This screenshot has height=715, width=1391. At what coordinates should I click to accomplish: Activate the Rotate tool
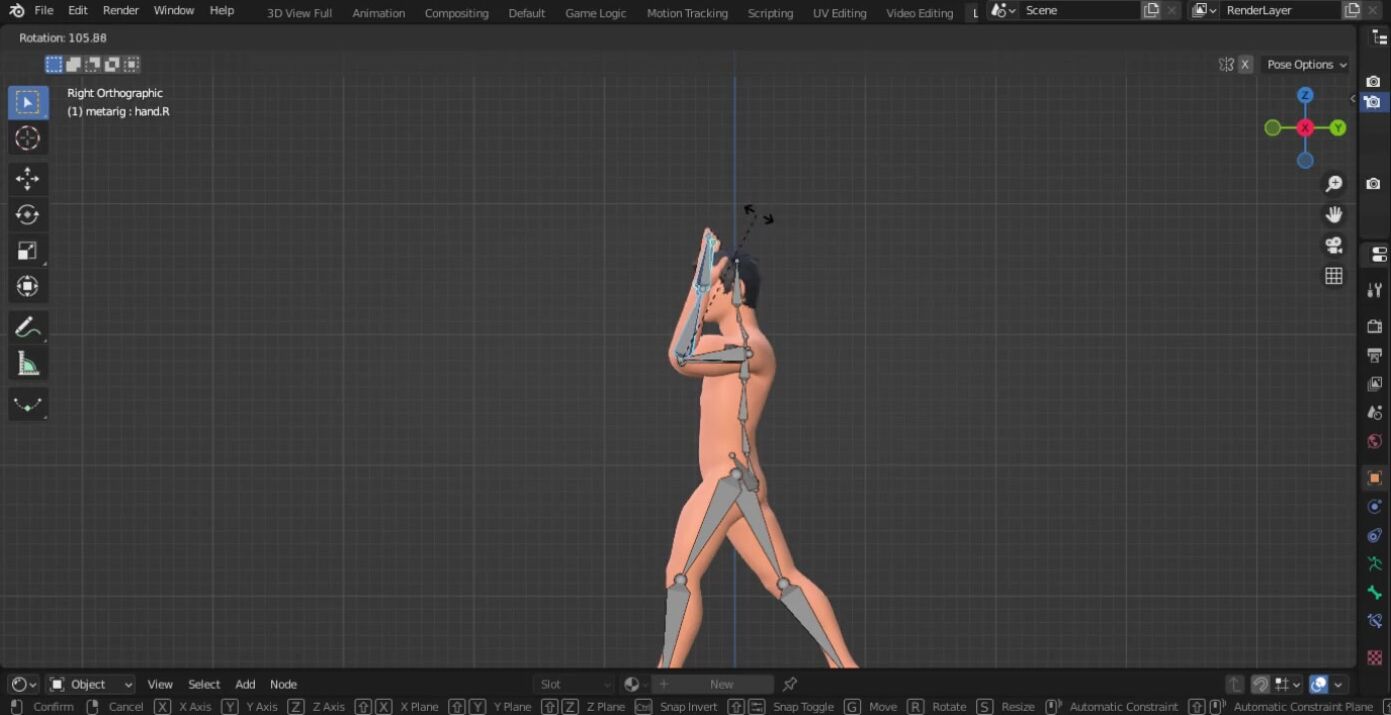click(x=28, y=215)
